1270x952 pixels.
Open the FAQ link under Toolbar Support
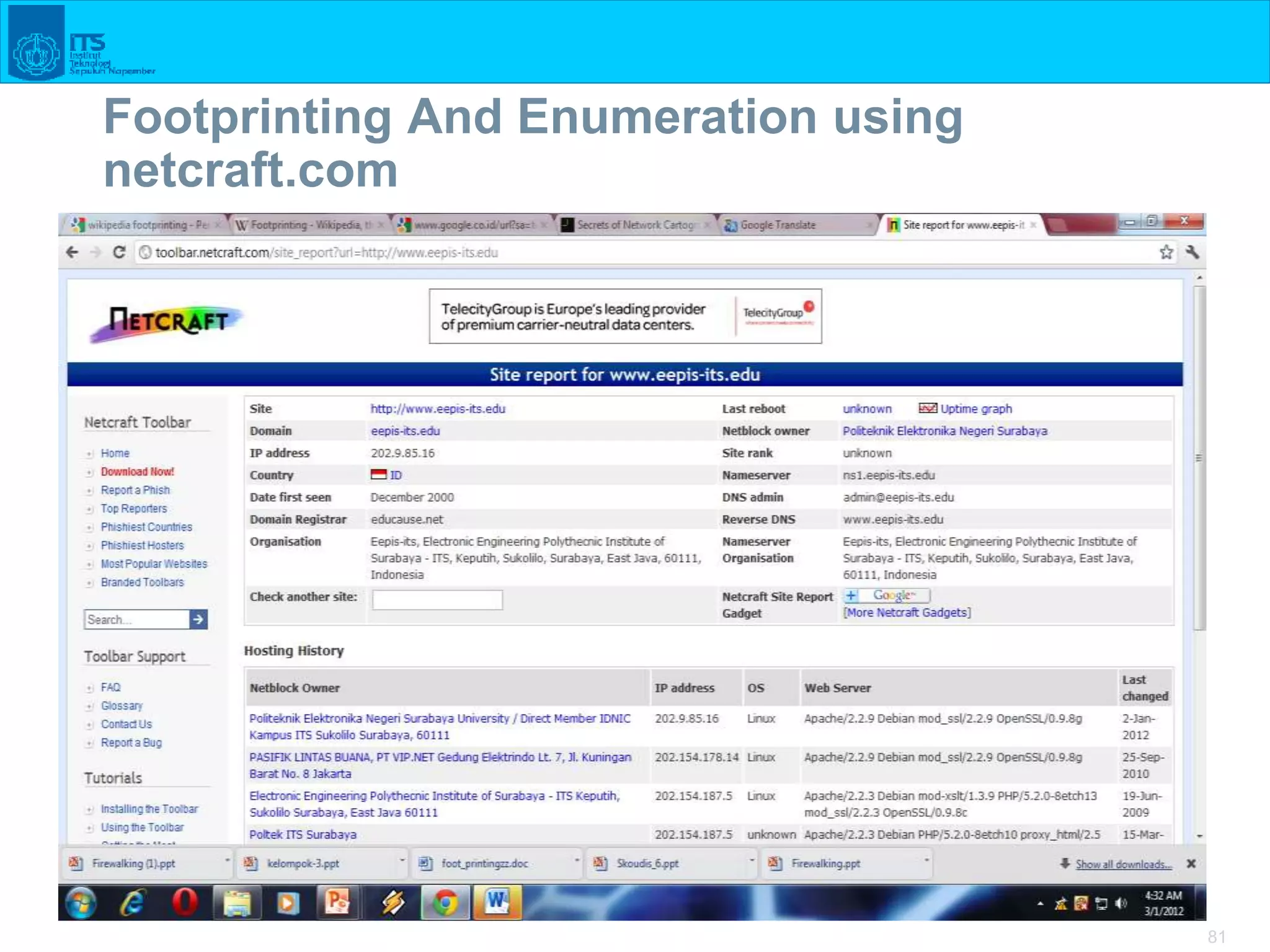(x=111, y=687)
